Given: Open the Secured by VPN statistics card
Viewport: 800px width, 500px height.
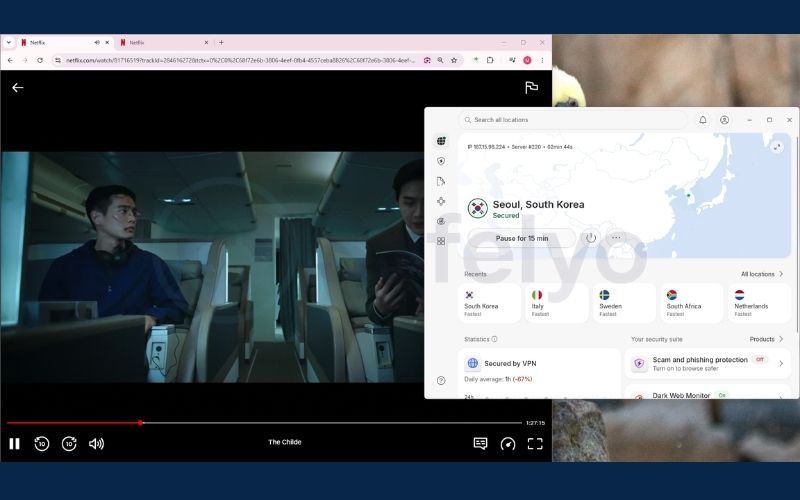Looking at the screenshot, I should point(539,373).
